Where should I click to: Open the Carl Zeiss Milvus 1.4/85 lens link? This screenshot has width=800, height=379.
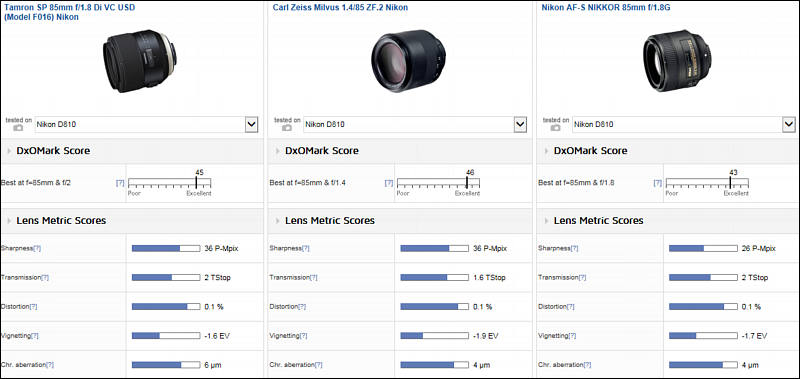pyautogui.click(x=340, y=8)
